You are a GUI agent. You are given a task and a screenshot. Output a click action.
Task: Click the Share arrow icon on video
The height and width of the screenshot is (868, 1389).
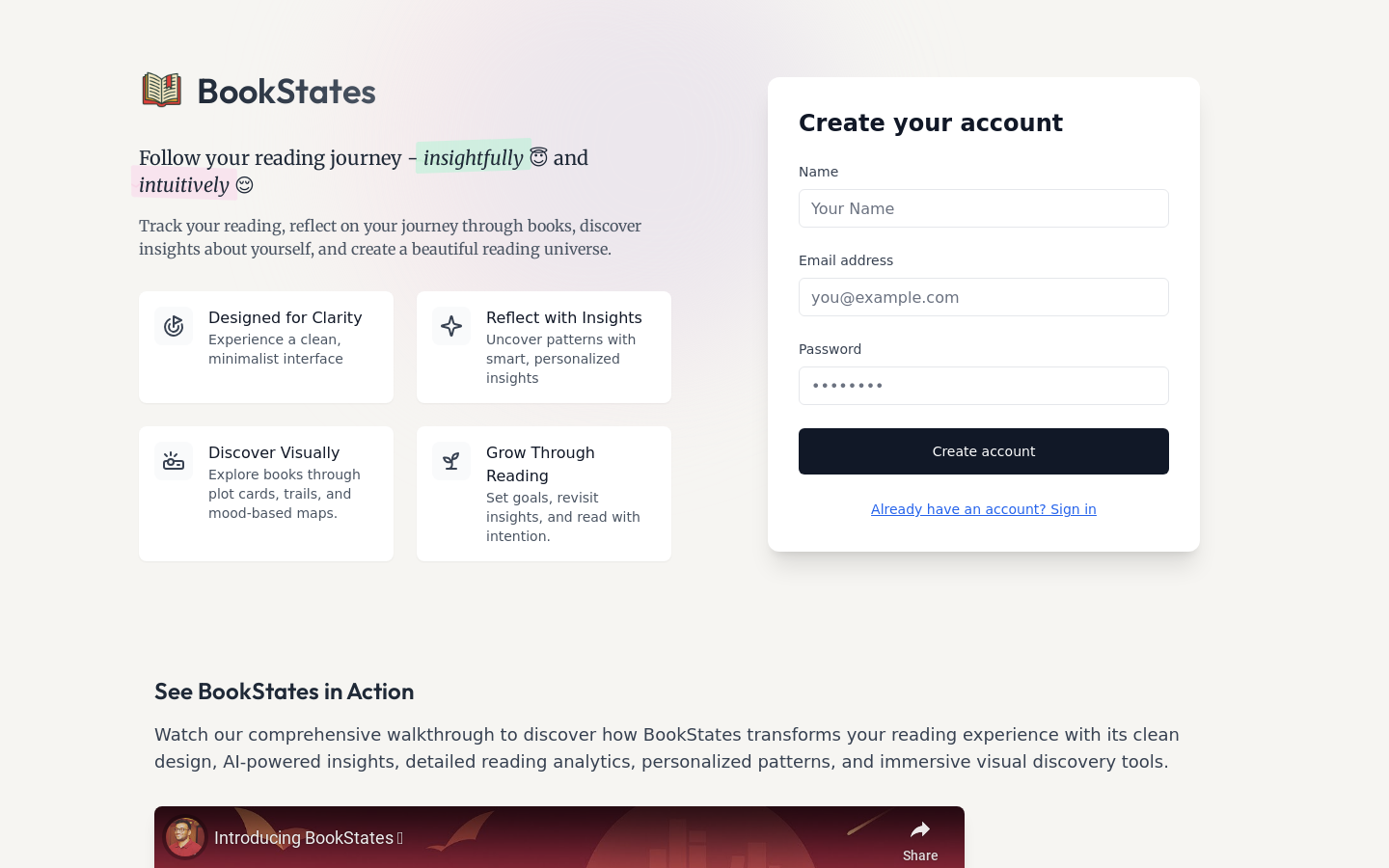(x=920, y=830)
